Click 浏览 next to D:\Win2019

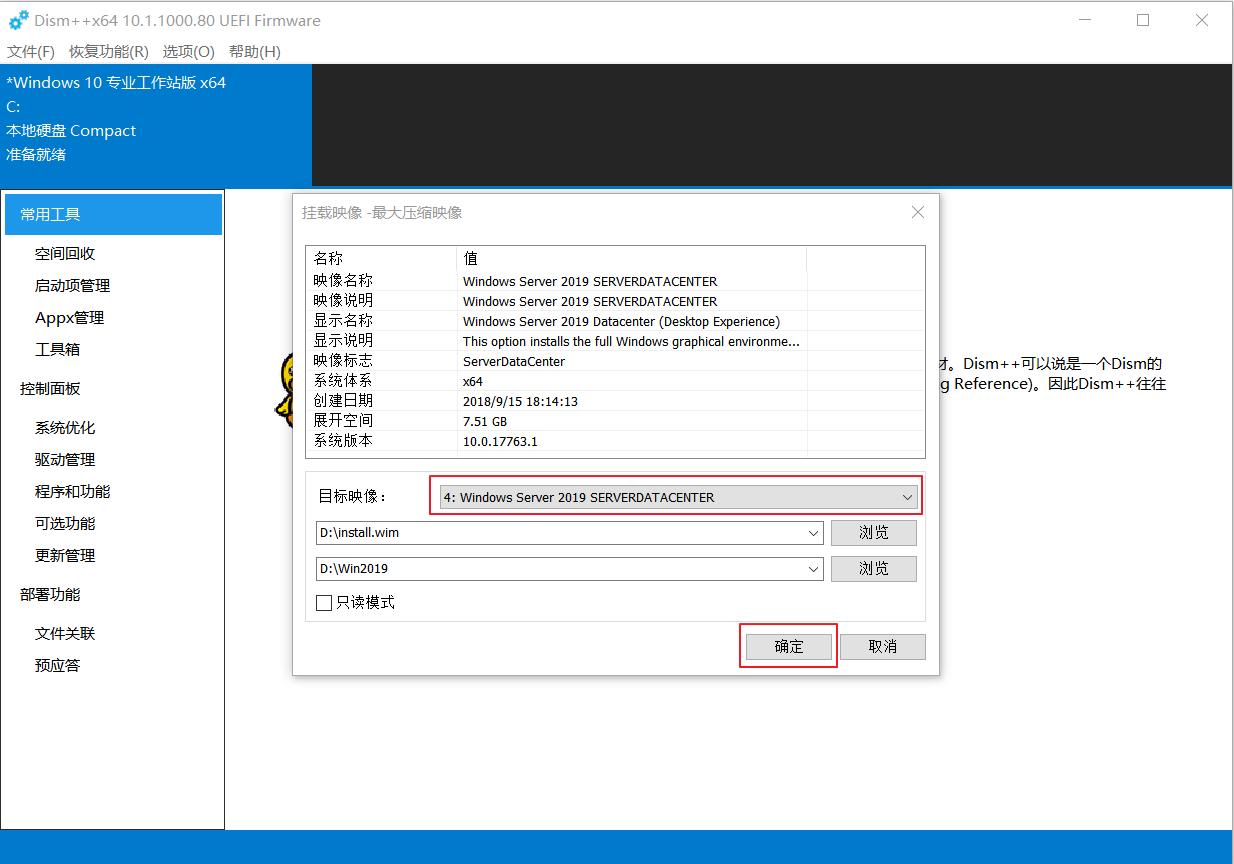pos(873,568)
